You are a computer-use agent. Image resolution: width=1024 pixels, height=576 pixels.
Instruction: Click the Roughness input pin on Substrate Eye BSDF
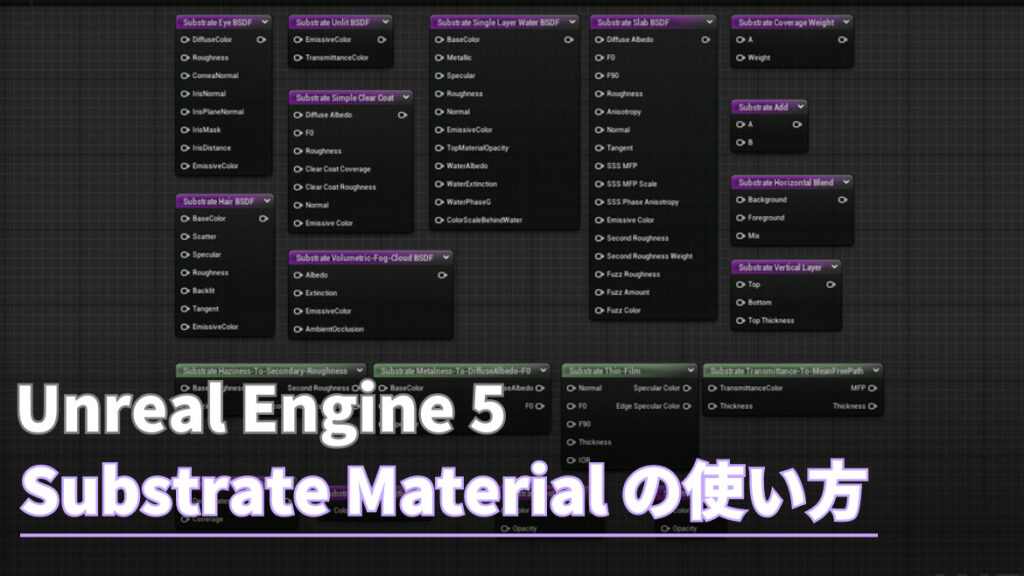tap(187, 57)
